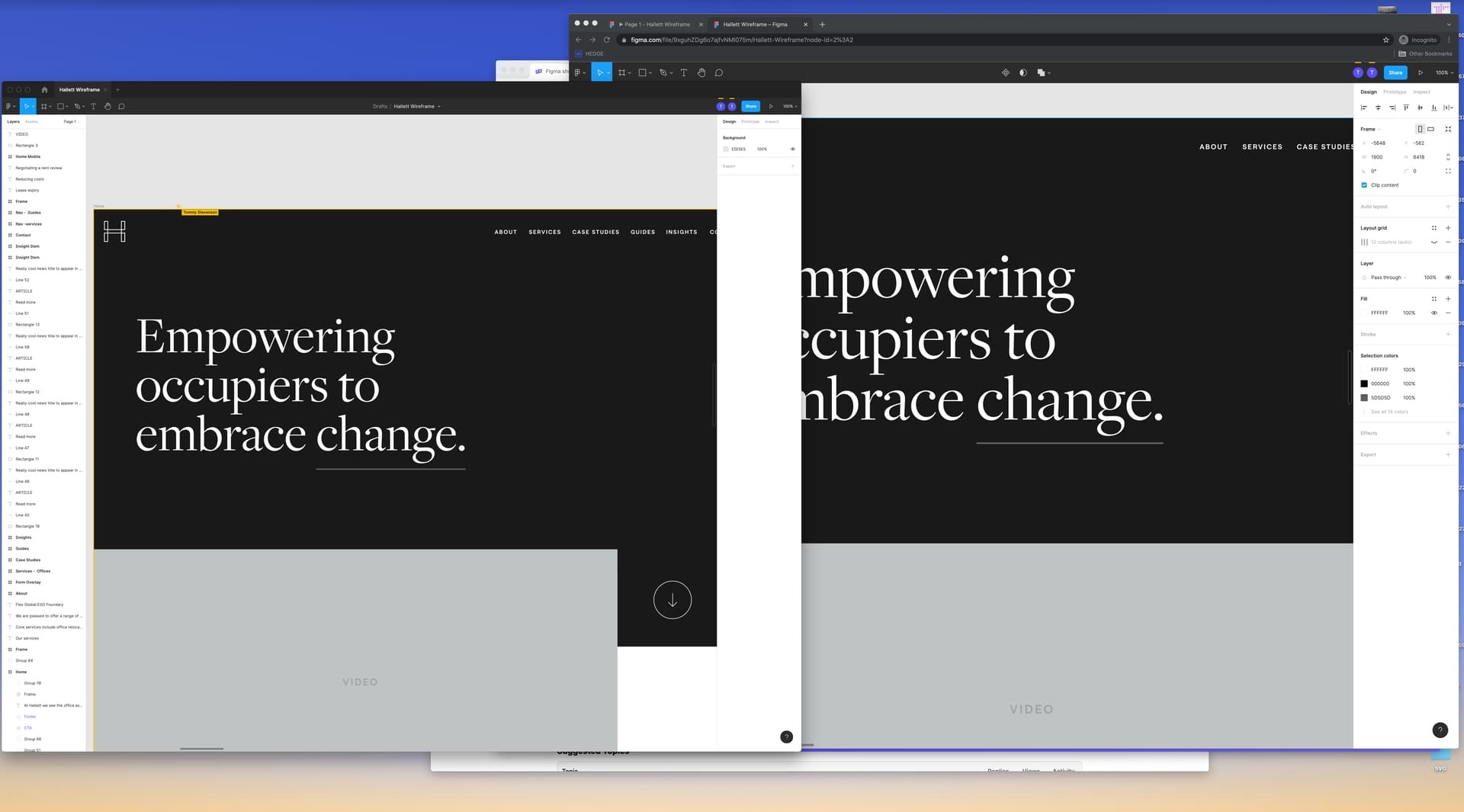This screenshot has width=1464, height=812.
Task: Open the Figma main menu in desktop window
Action: (10, 107)
